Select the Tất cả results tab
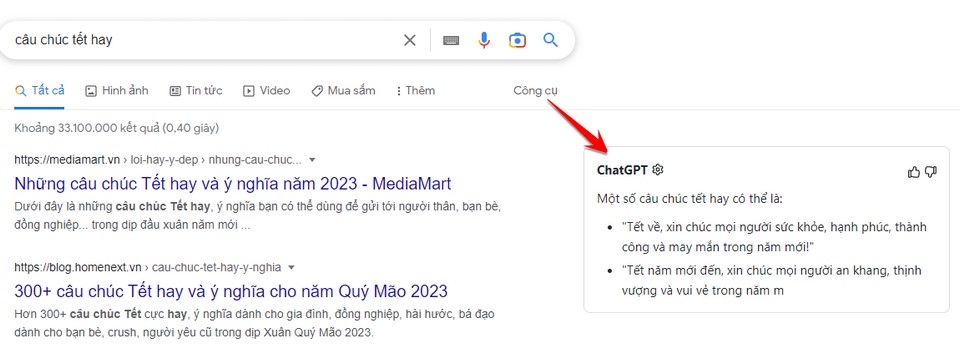This screenshot has width=960, height=364. (40, 91)
